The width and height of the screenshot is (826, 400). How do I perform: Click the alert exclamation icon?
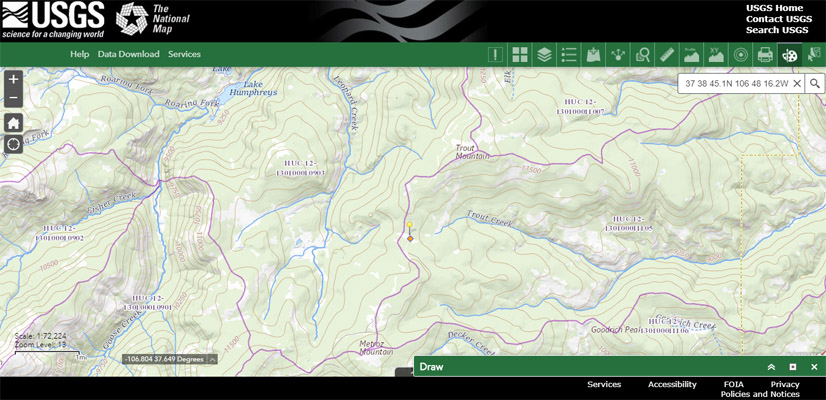(x=495, y=55)
